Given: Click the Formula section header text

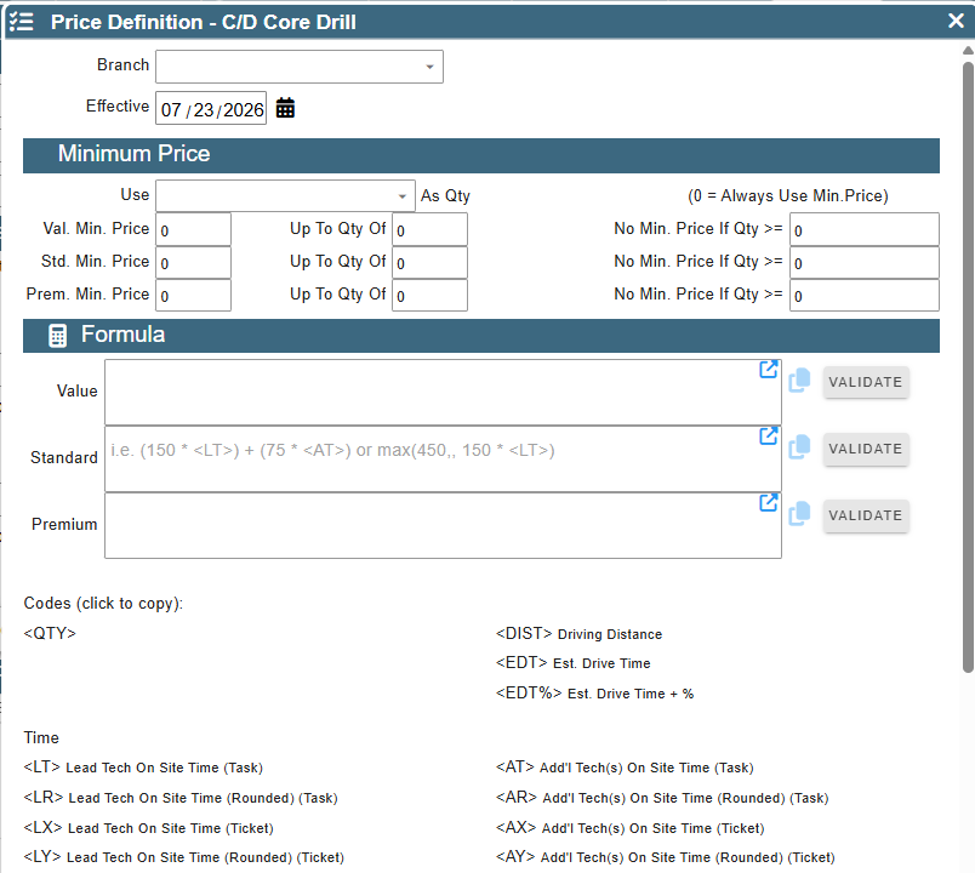Looking at the screenshot, I should coord(123,335).
